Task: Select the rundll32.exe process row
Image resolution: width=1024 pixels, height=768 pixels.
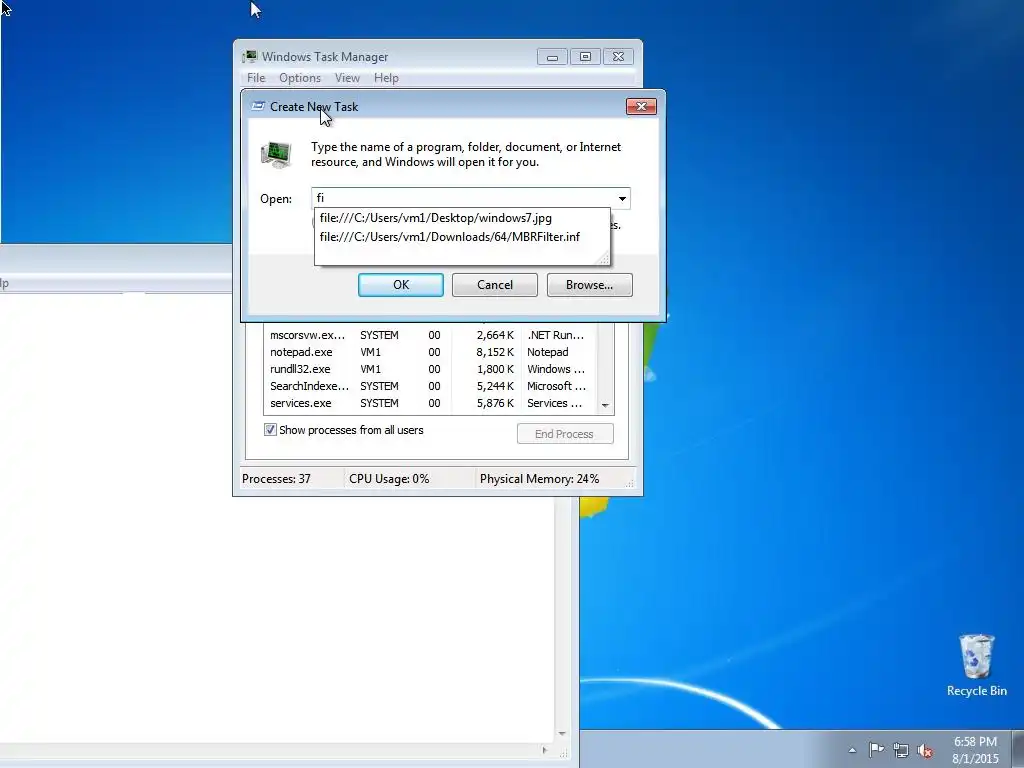Action: pyautogui.click(x=431, y=369)
